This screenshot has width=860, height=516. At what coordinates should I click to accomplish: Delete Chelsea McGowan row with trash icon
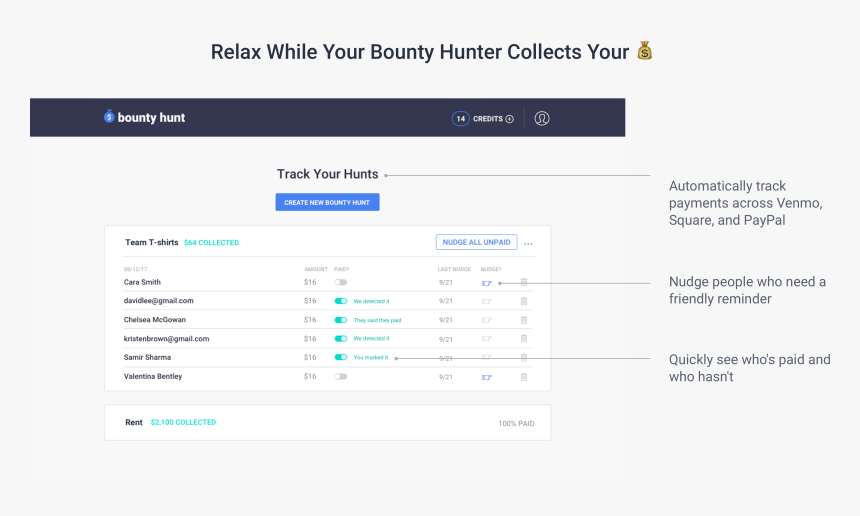point(524,320)
